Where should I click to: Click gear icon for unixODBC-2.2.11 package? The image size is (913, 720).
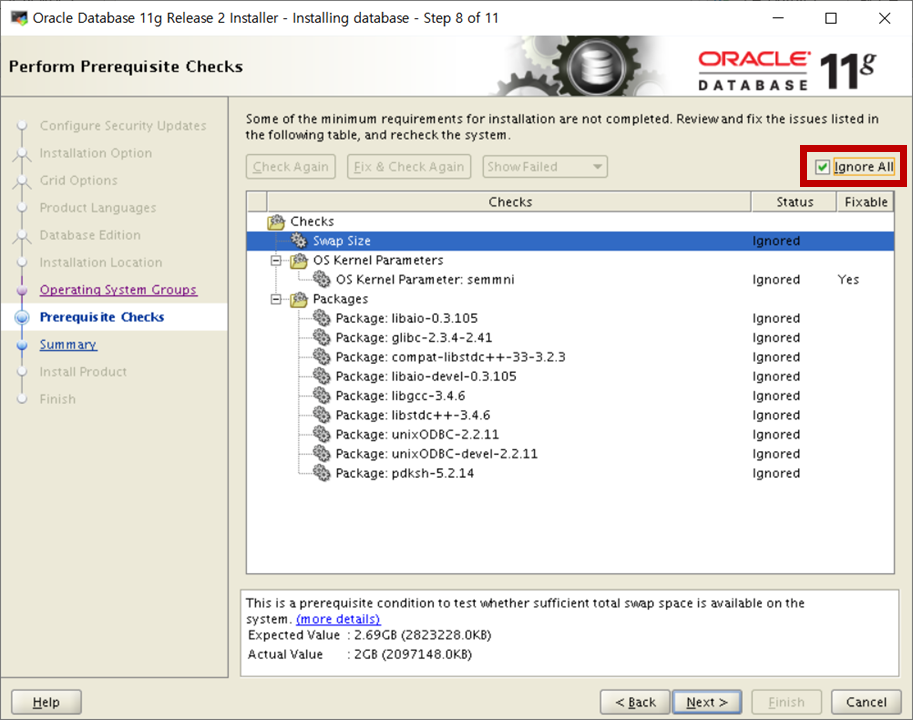coord(321,434)
